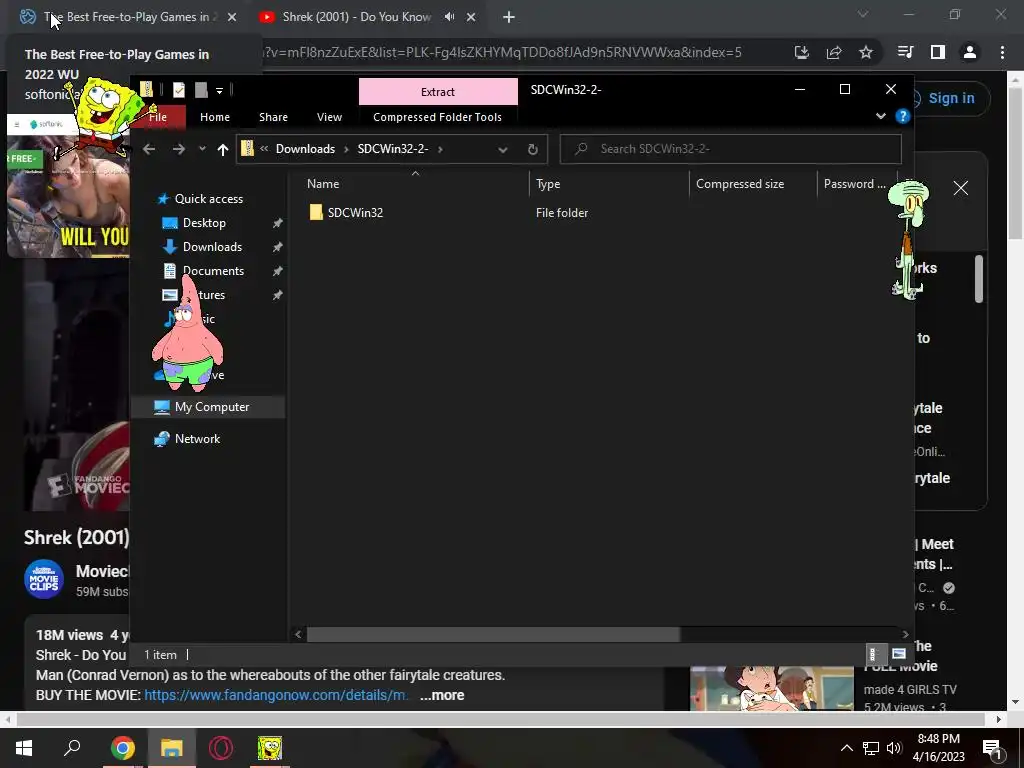Mute the Shrek tab via speaker icon

coord(449,17)
